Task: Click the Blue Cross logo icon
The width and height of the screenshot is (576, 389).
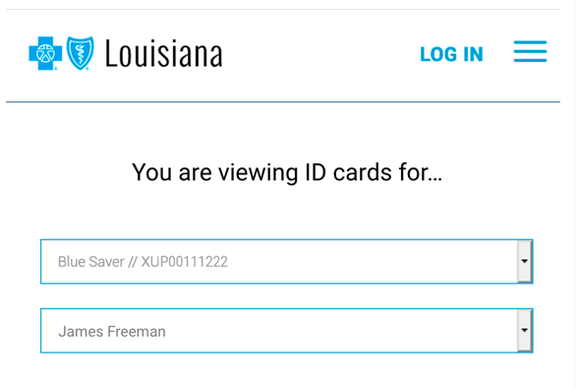Action: point(45,53)
